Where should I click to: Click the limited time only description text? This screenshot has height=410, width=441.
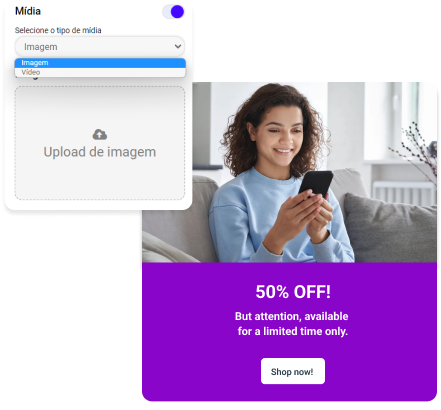[292, 331]
